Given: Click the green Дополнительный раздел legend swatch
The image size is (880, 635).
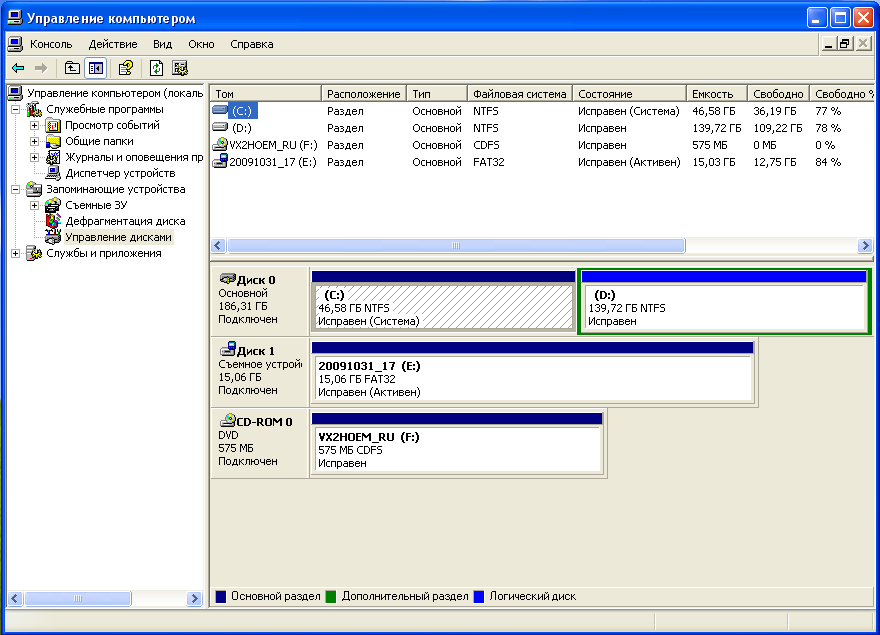Looking at the screenshot, I should pyautogui.click(x=332, y=597).
